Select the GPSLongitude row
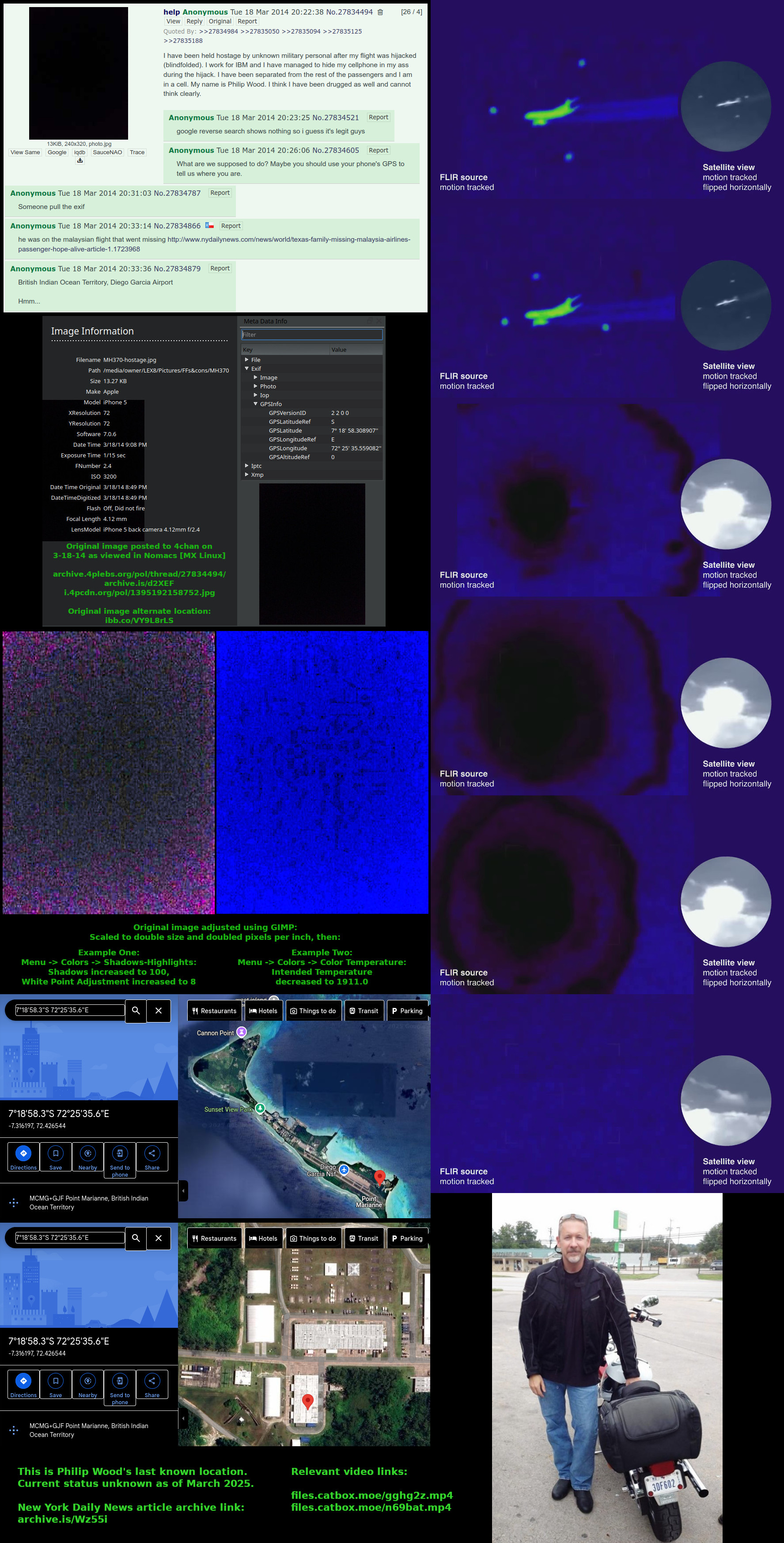Image resolution: width=784 pixels, height=1543 pixels. [x=312, y=448]
